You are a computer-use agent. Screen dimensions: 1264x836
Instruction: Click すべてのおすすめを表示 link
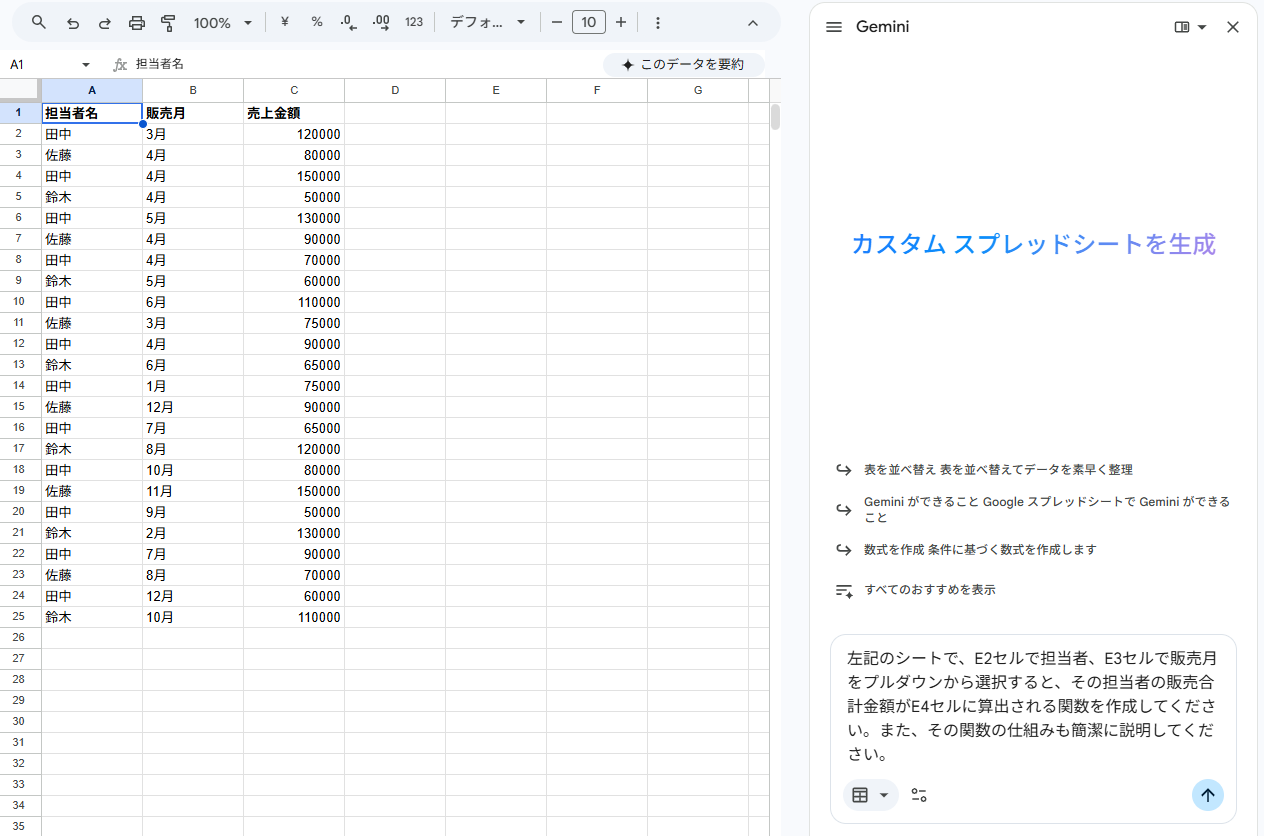930,590
